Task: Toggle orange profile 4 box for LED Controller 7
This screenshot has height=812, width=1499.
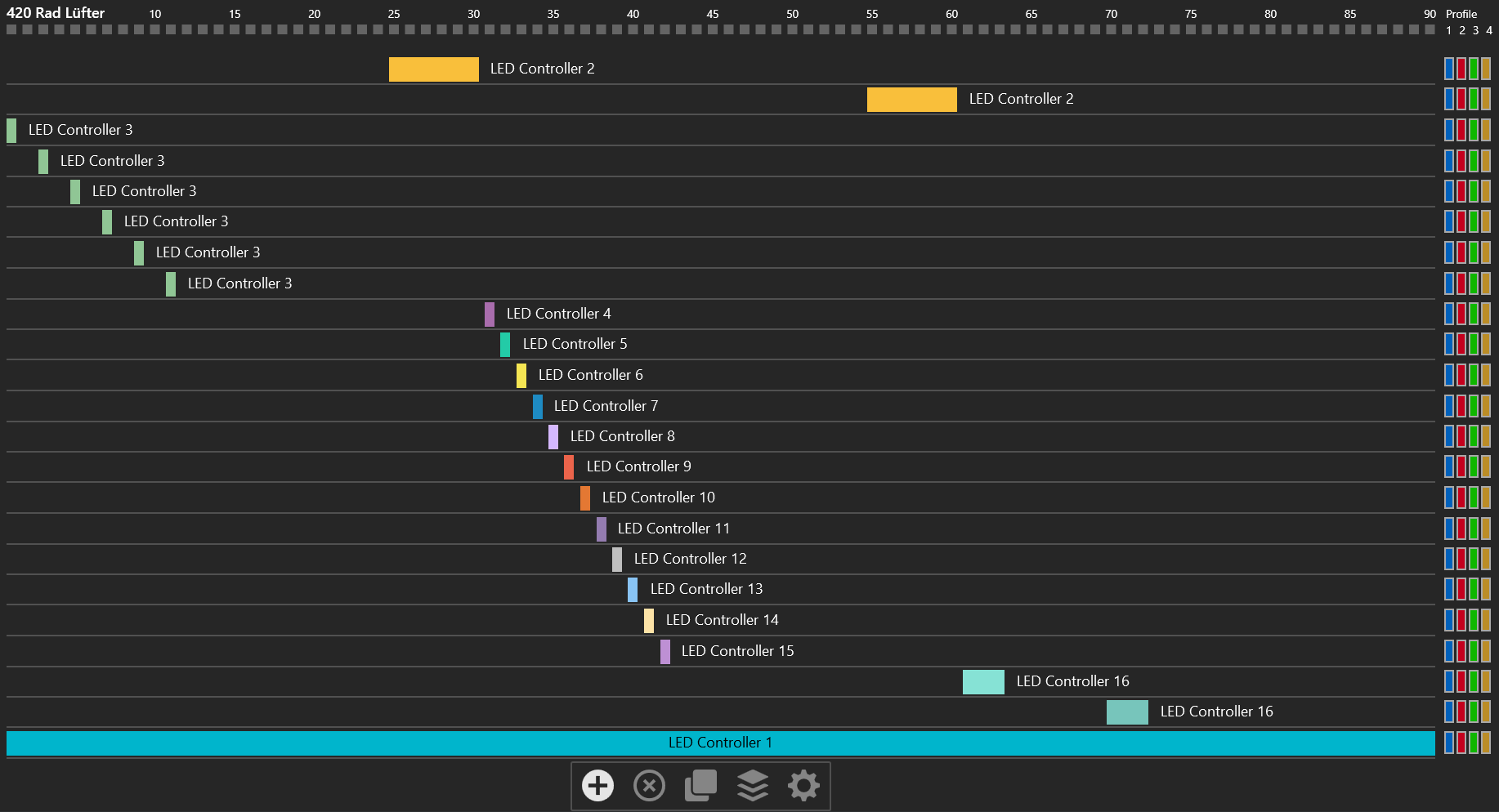Action: 1486,406
